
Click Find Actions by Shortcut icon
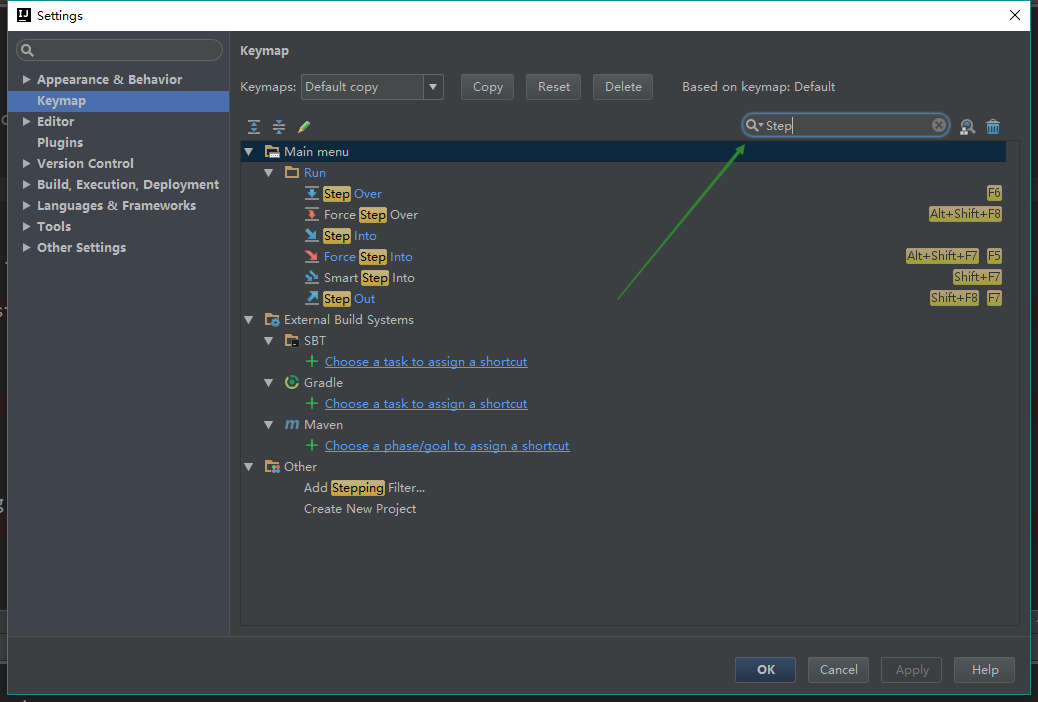point(967,126)
